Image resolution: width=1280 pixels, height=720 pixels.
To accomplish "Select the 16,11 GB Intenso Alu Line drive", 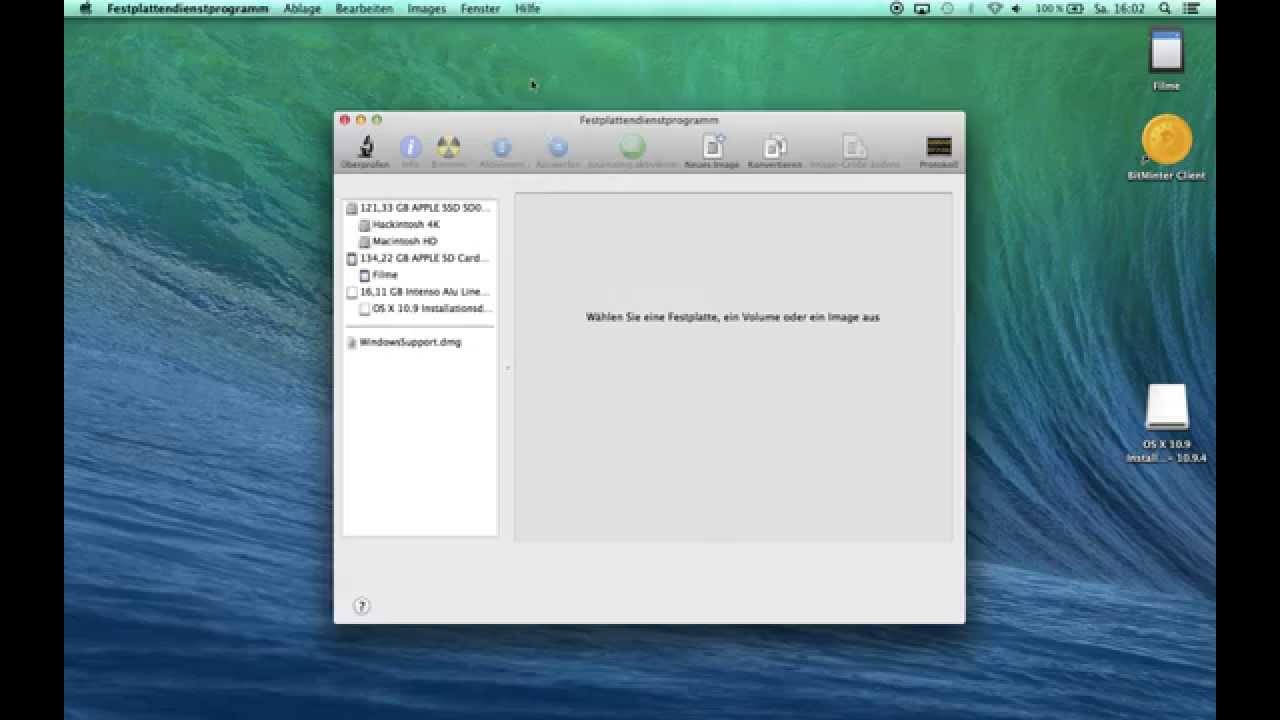I will [419, 292].
